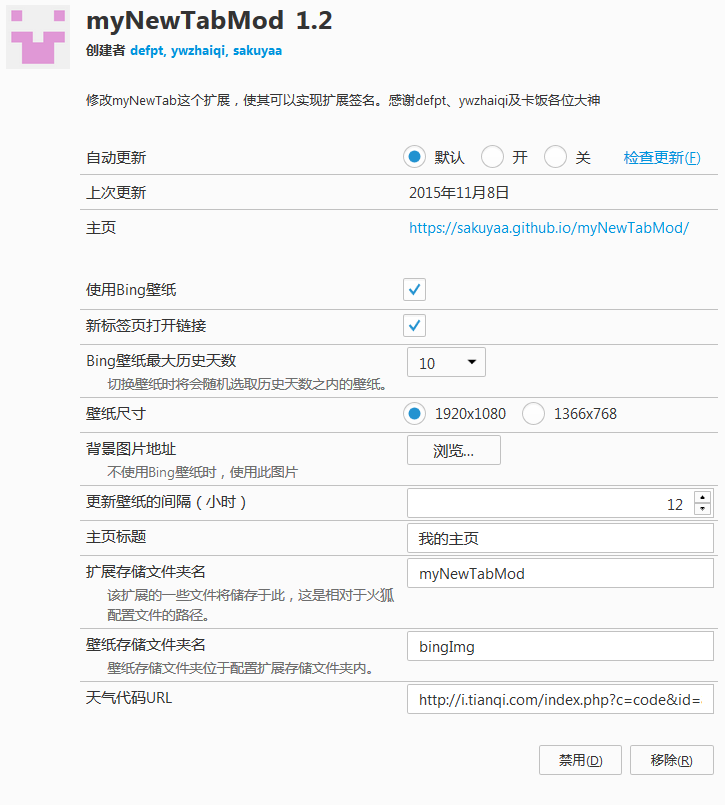This screenshot has height=806, width=725.
Task: Click 检查更新 link
Action: tap(662, 157)
